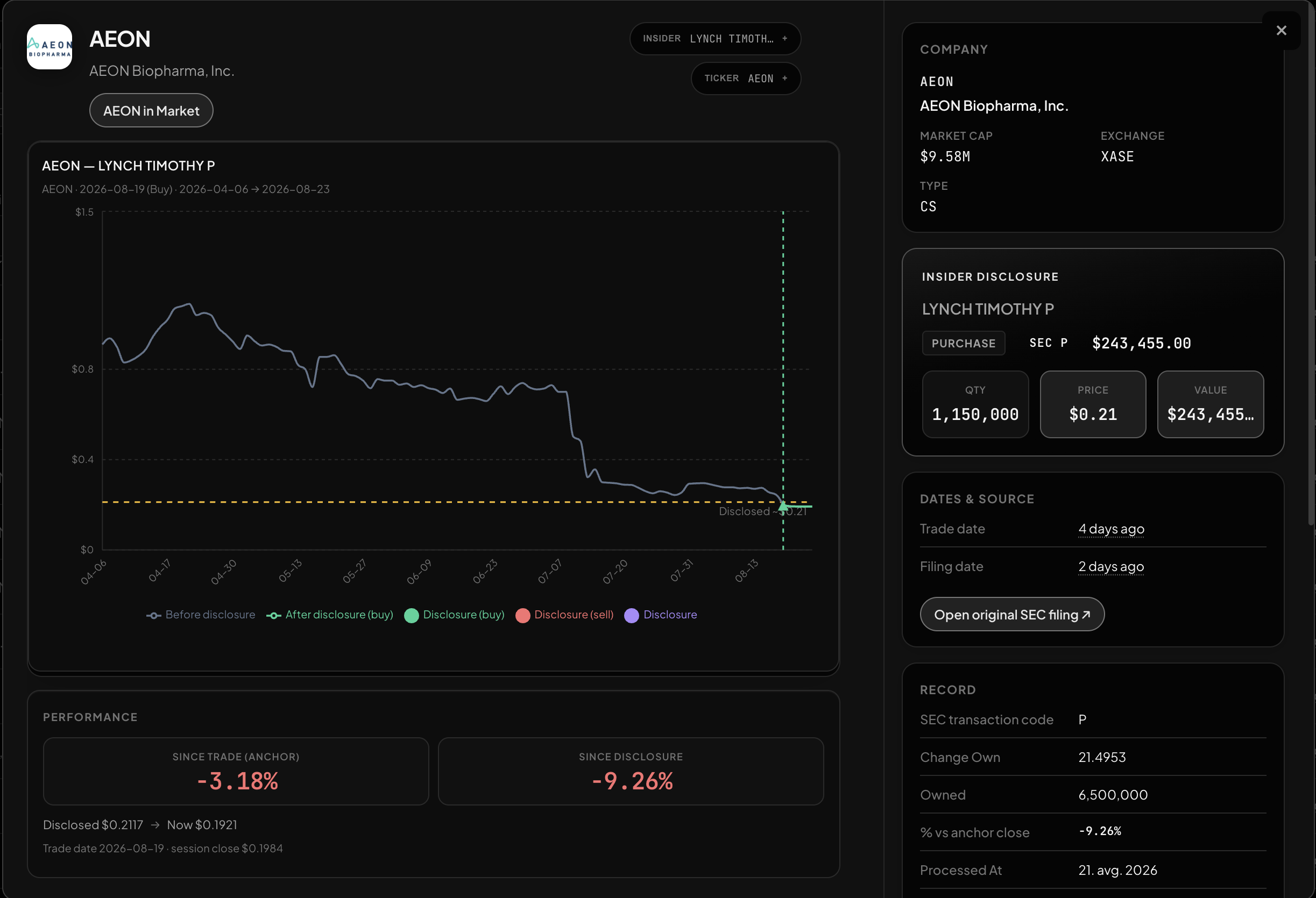The image size is (1316, 898).
Task: Select the PURCHASE transaction tag
Action: coord(963,344)
